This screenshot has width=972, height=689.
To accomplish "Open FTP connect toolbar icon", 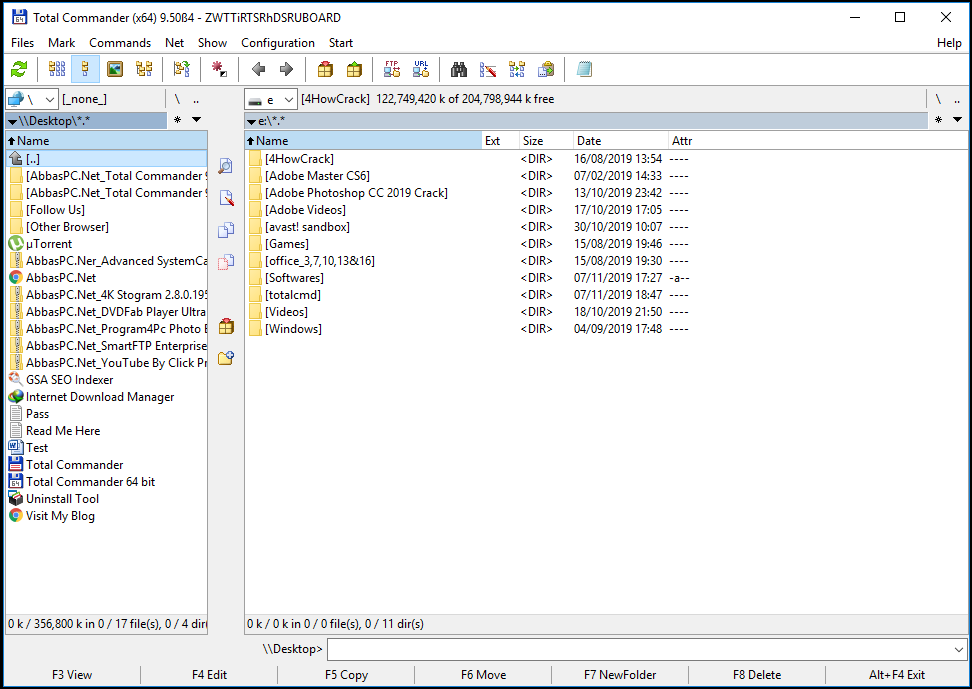I will (x=392, y=69).
